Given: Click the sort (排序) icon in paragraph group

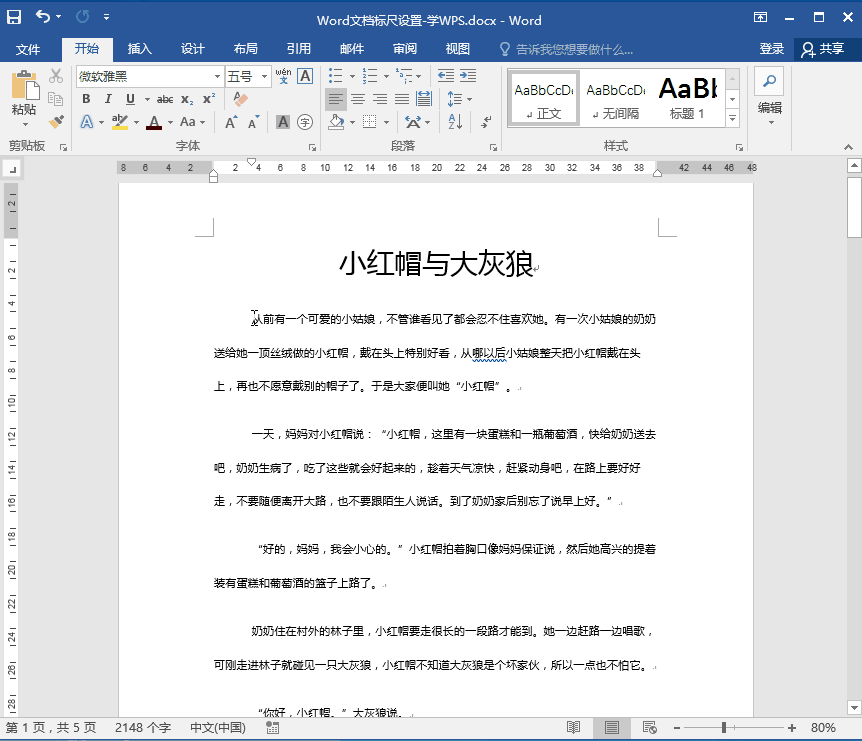Looking at the screenshot, I should click(x=452, y=120).
